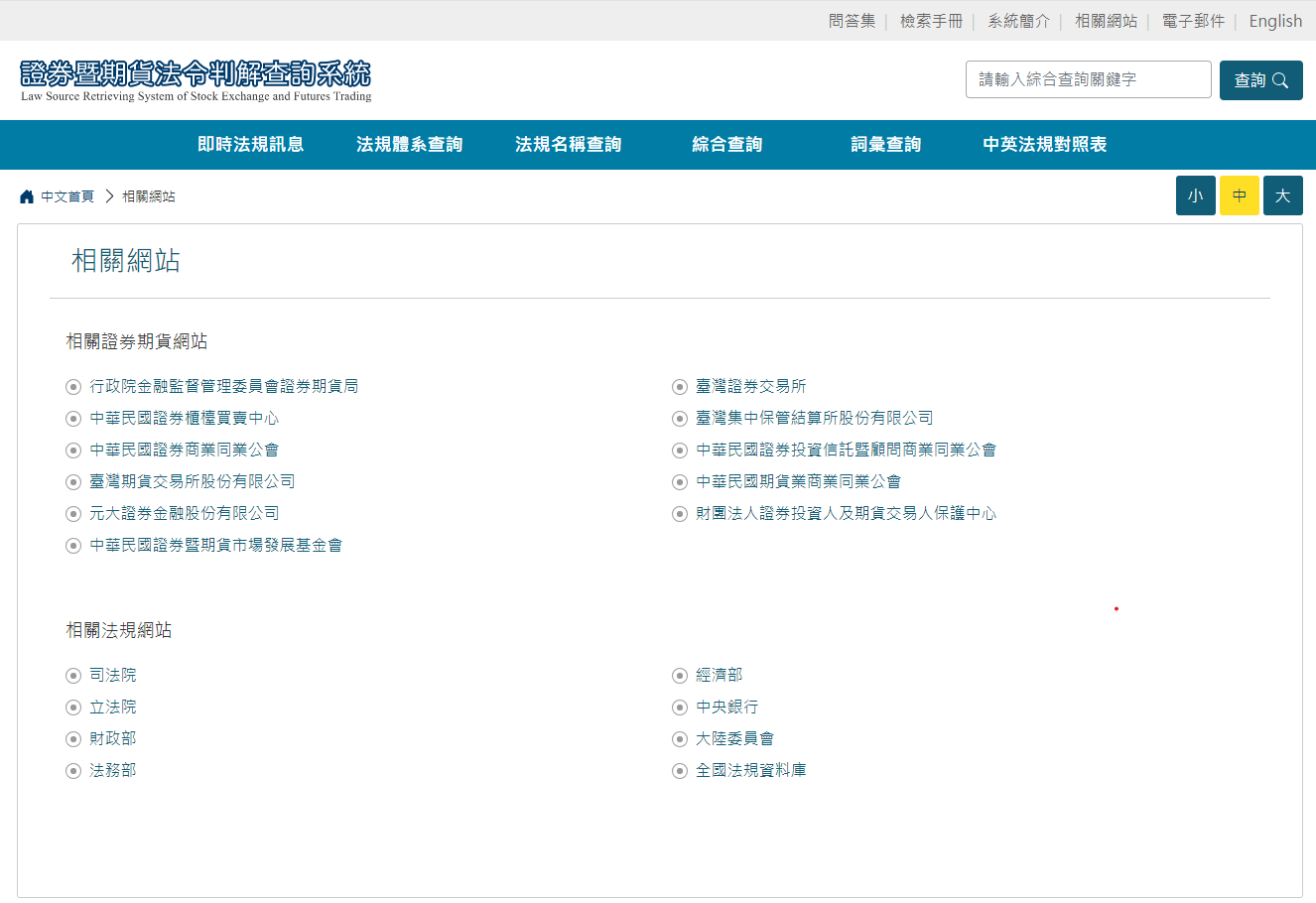Open 法規名稱查詢 menu
1316x903 pixels.
coord(569,145)
